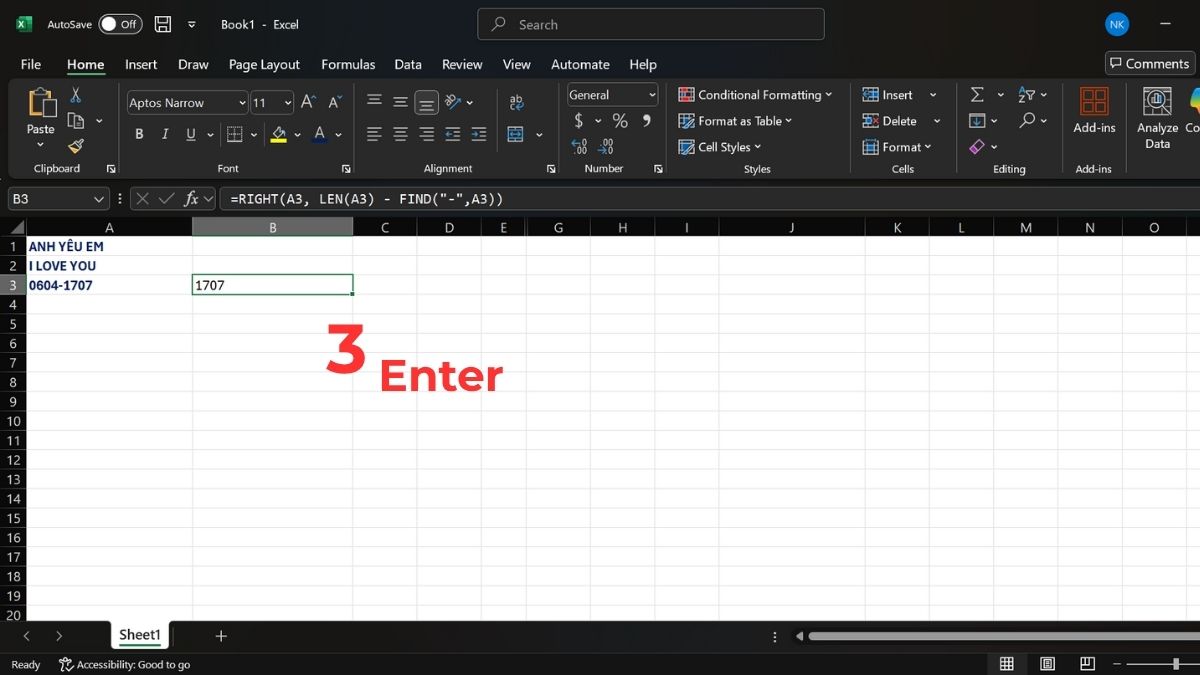1200x675 pixels.
Task: Apply bold formatting from the Font group
Action: coord(139,133)
